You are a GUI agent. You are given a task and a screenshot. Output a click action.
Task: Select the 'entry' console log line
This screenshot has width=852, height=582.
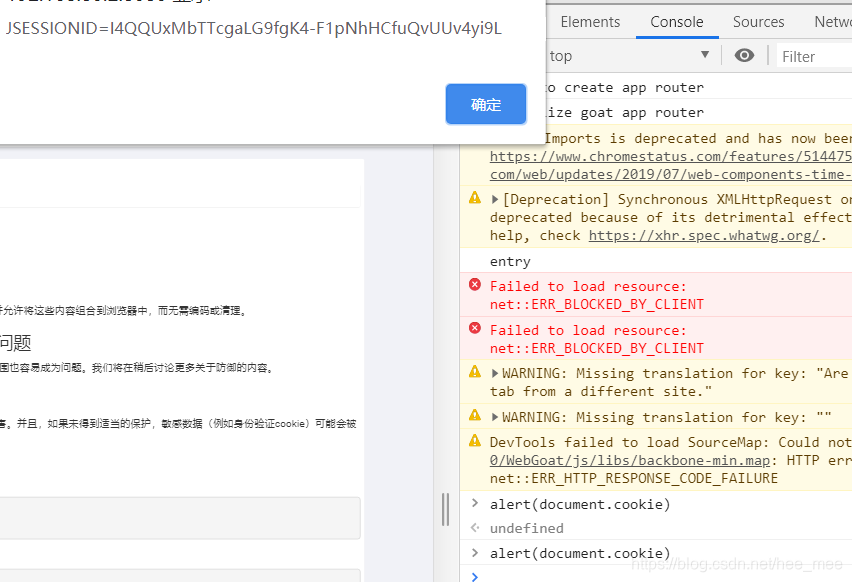[510, 261]
